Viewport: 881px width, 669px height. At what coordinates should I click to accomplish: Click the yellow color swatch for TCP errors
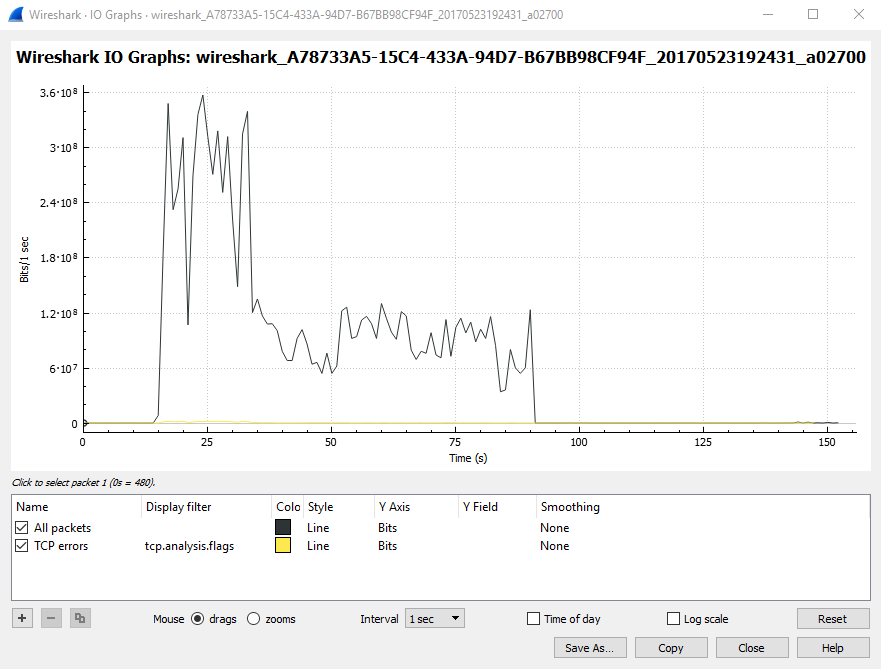click(x=283, y=545)
